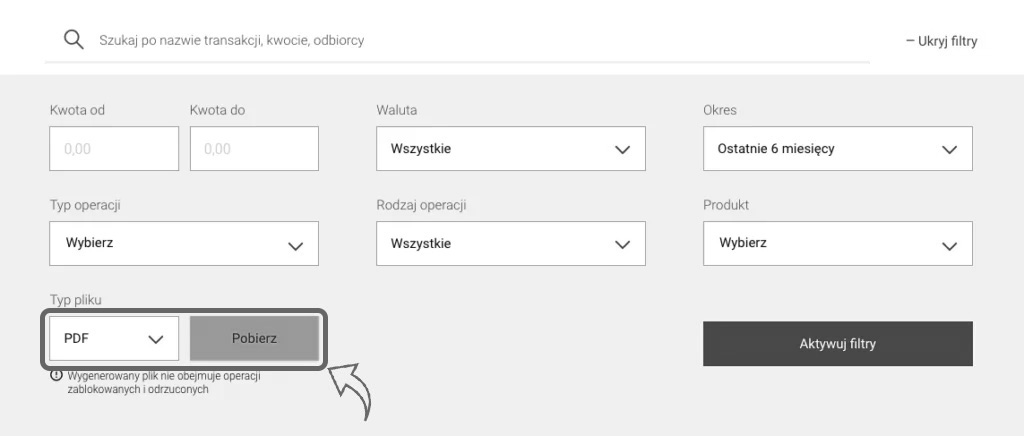Click the chevron arrow in the Waluta field

[623, 149]
